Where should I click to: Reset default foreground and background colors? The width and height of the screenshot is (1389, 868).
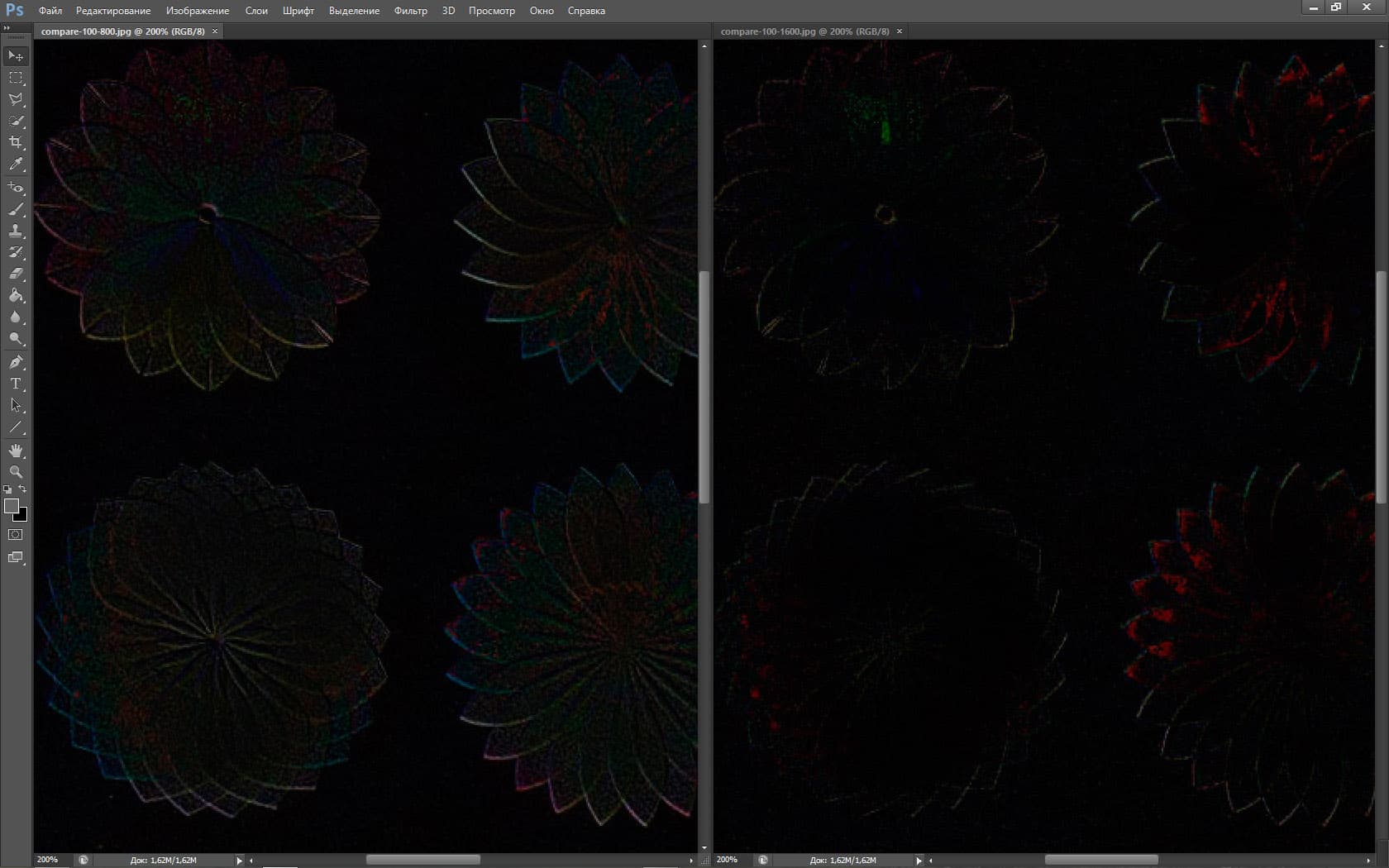tap(7, 489)
